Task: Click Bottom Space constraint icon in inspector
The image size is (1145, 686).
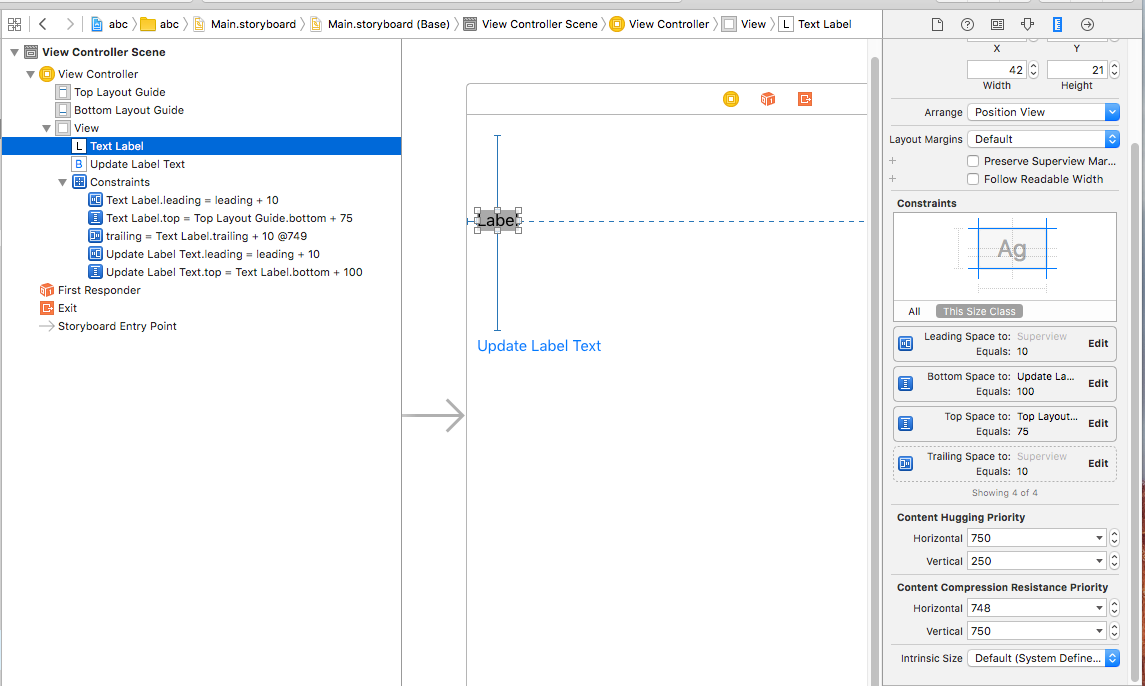Action: tap(905, 384)
